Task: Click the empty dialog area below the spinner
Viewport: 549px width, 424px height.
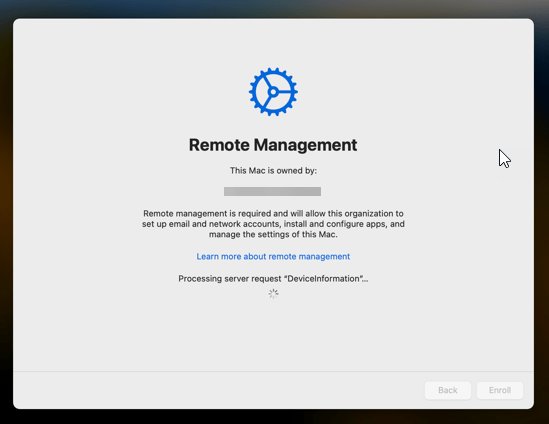Action: (x=273, y=334)
